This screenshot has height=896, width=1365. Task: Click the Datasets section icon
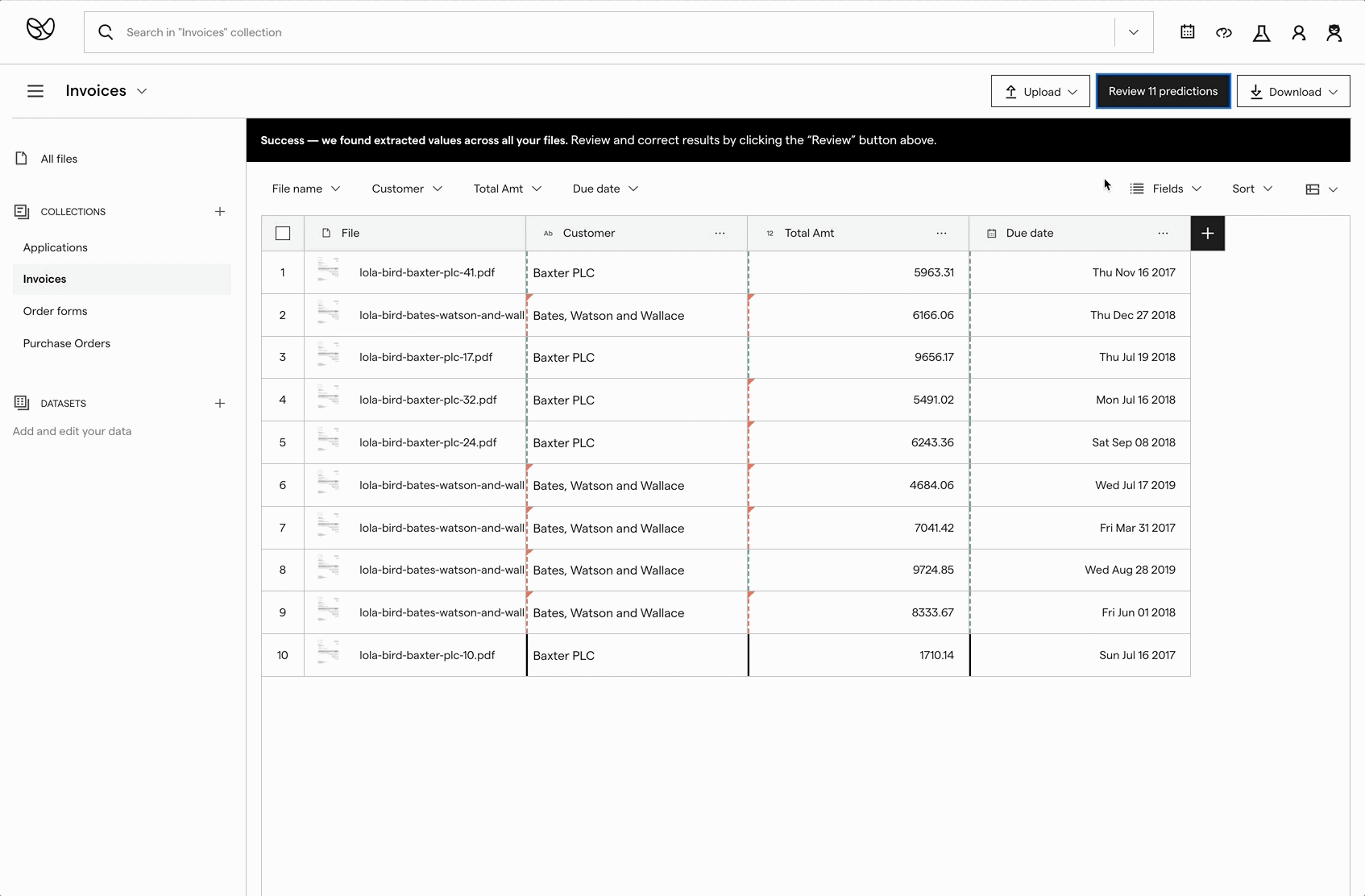point(22,403)
